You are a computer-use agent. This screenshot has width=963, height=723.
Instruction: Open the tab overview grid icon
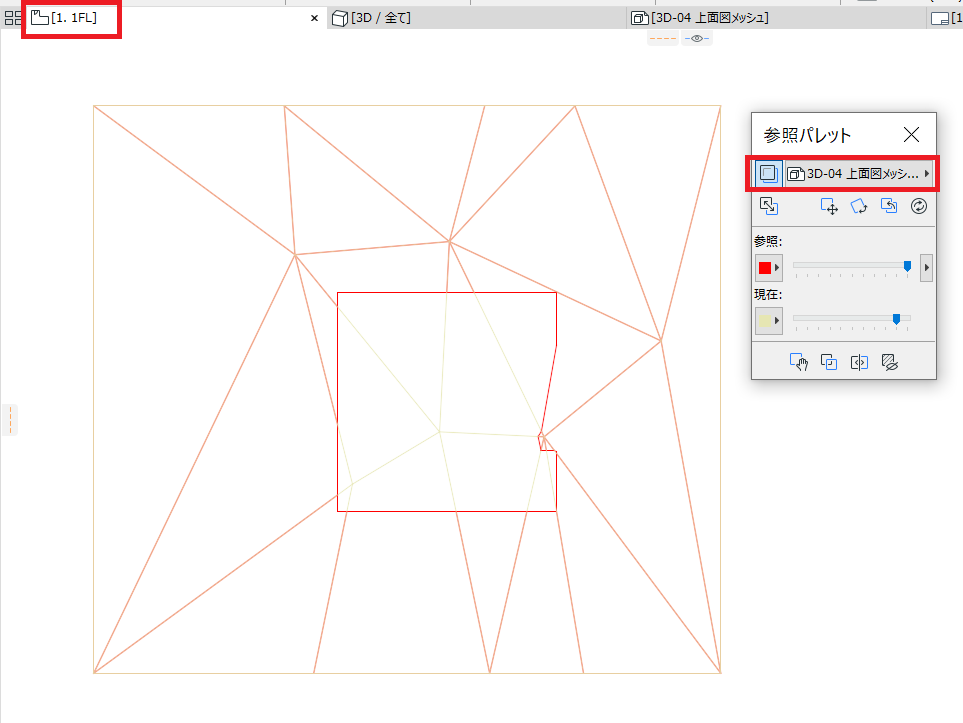[x=12, y=18]
